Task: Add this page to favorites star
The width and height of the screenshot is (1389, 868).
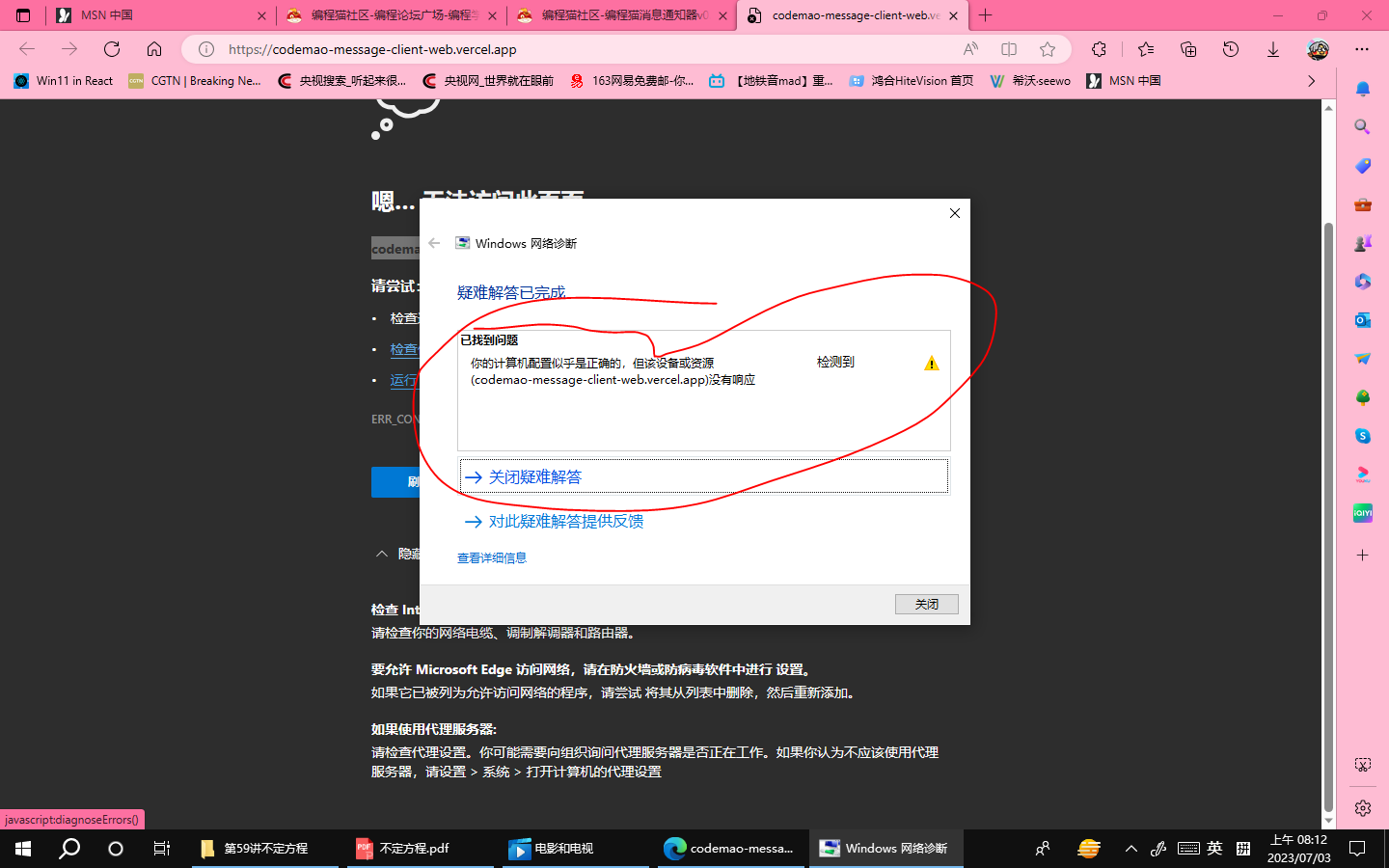Action: 1048,49
